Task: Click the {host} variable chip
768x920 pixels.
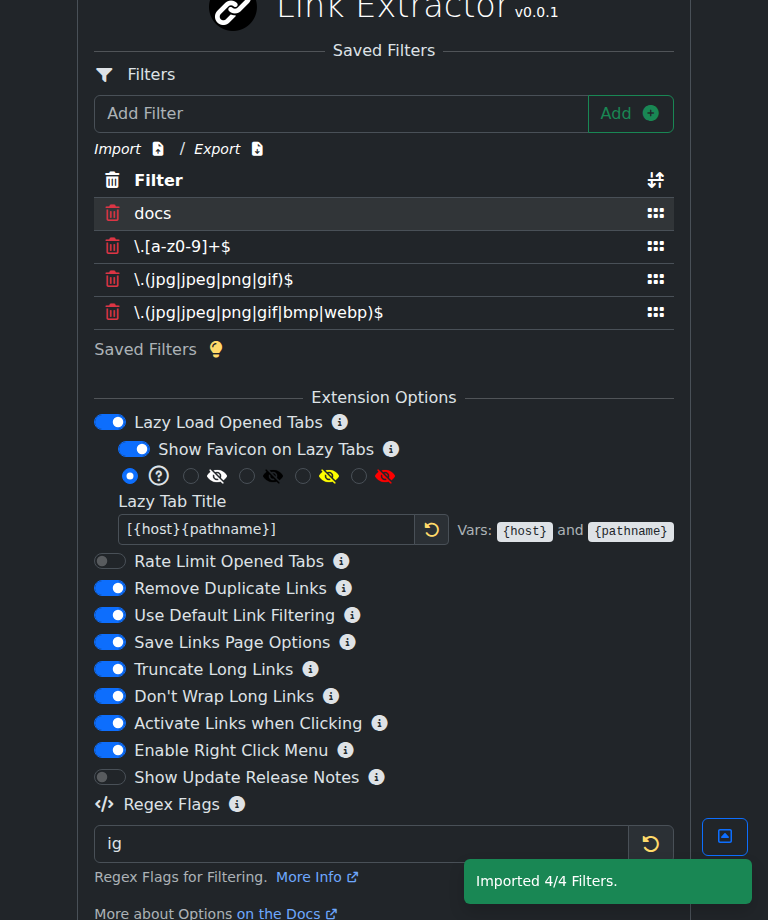Action: click(524, 531)
